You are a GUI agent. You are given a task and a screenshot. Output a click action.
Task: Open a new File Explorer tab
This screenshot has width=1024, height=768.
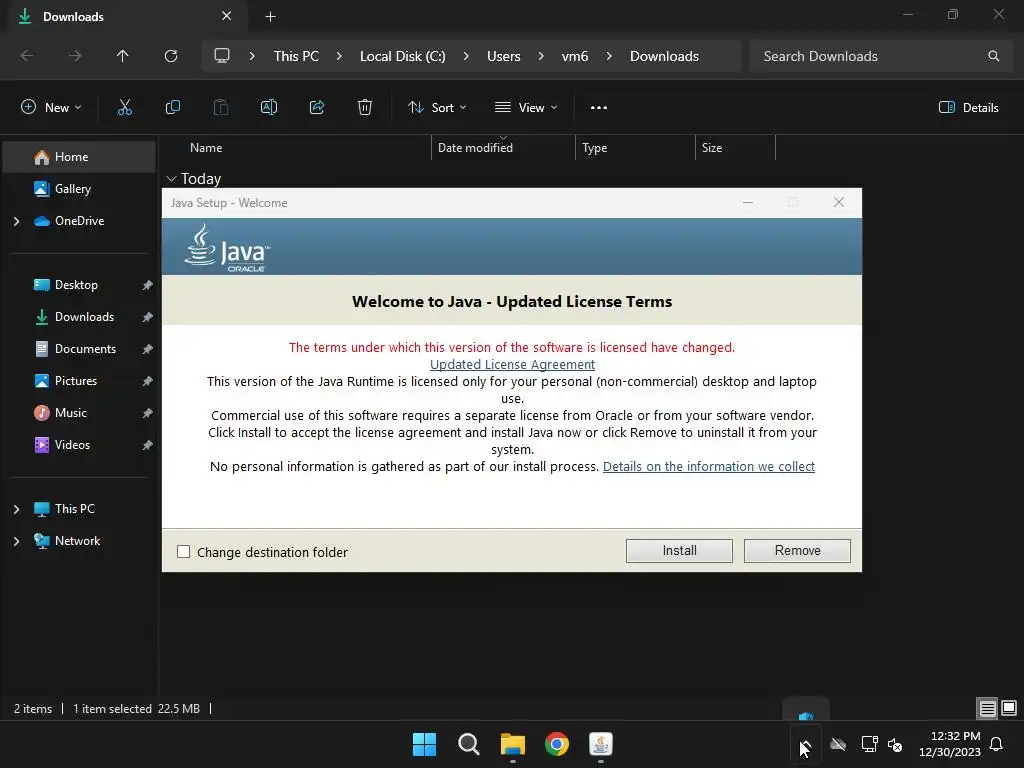pos(270,16)
